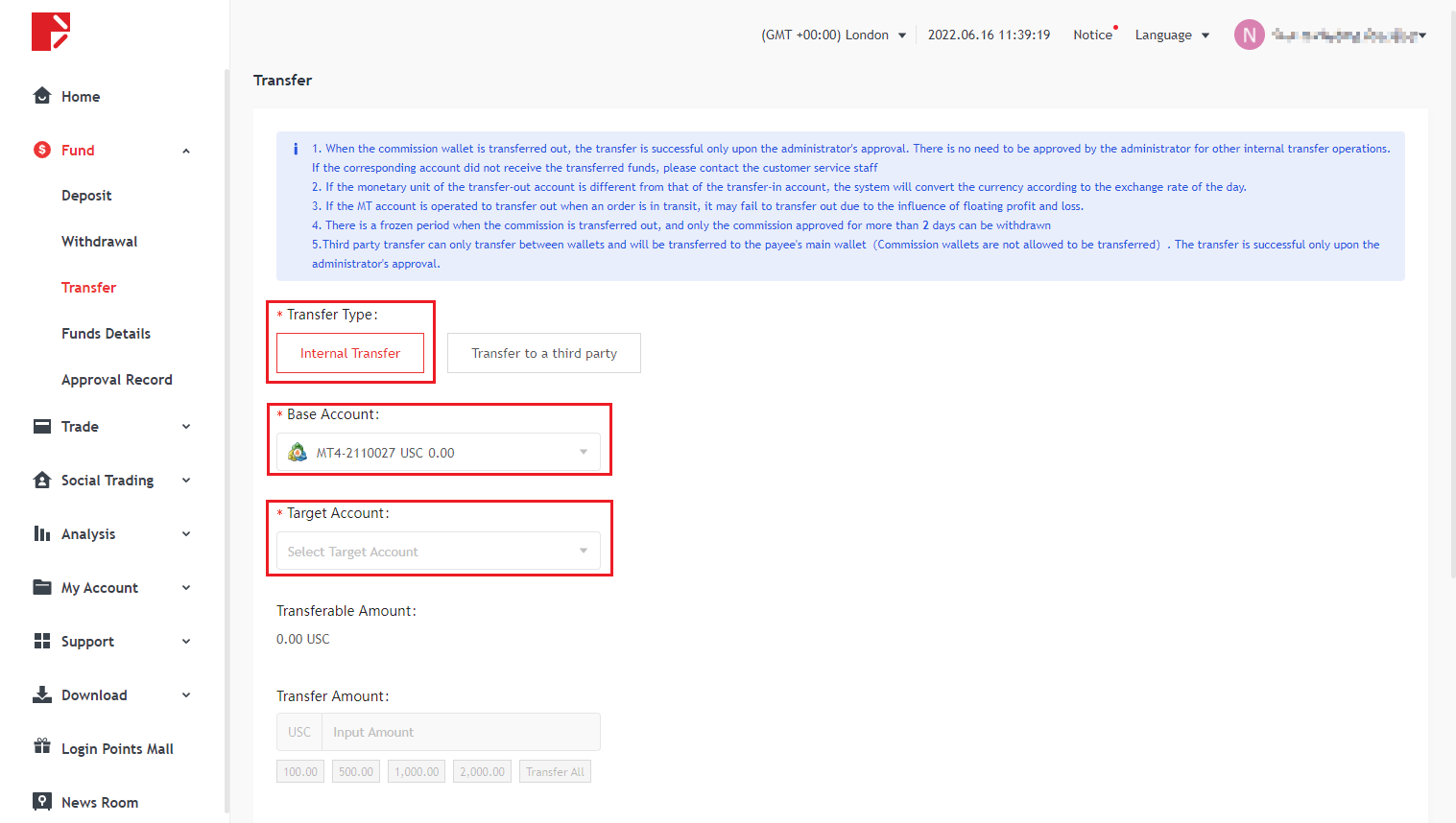Click the Home house icon
The height and width of the screenshot is (823, 1456).
pos(42,96)
